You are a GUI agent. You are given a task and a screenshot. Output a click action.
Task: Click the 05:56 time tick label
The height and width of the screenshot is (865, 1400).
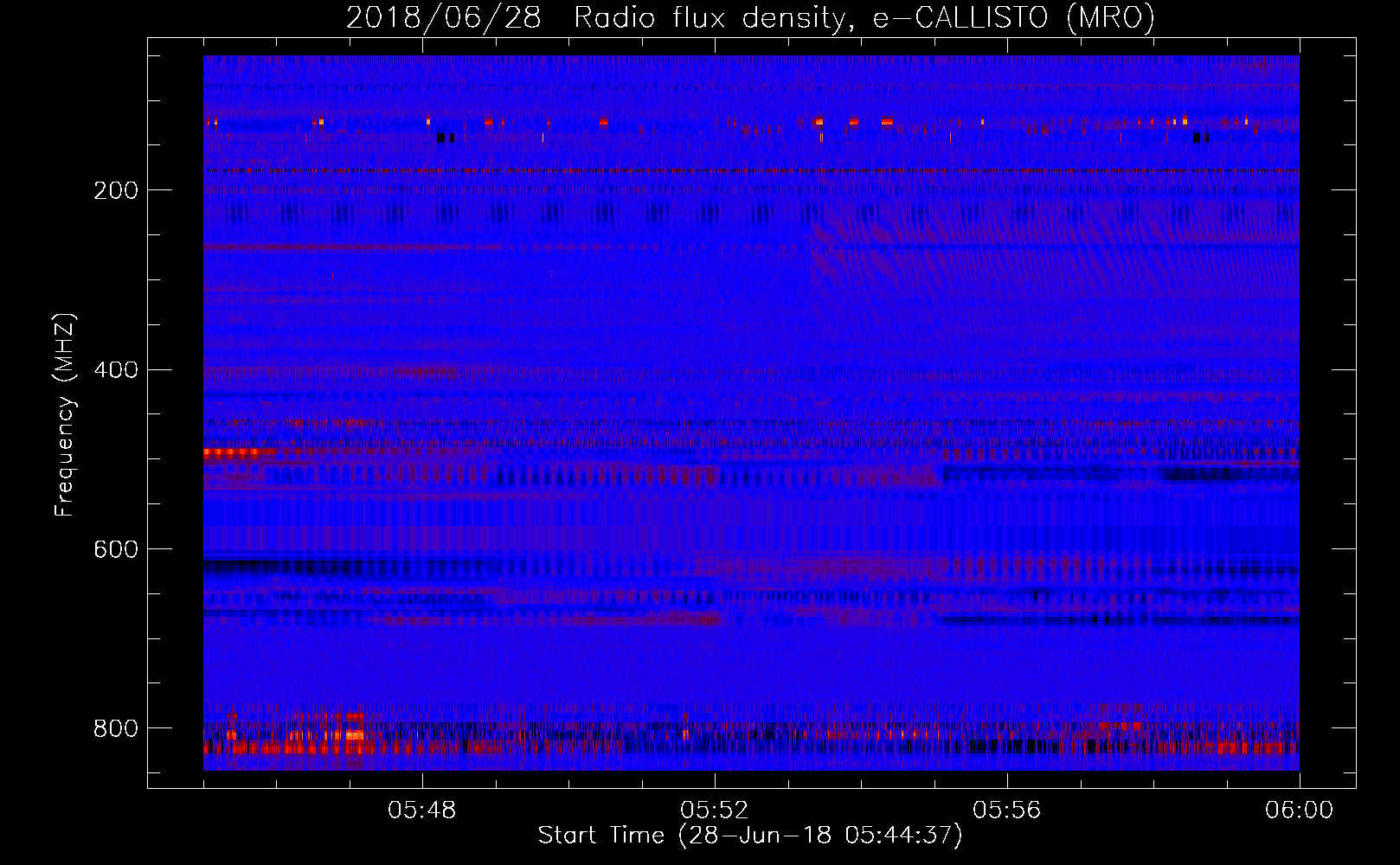tap(1007, 811)
